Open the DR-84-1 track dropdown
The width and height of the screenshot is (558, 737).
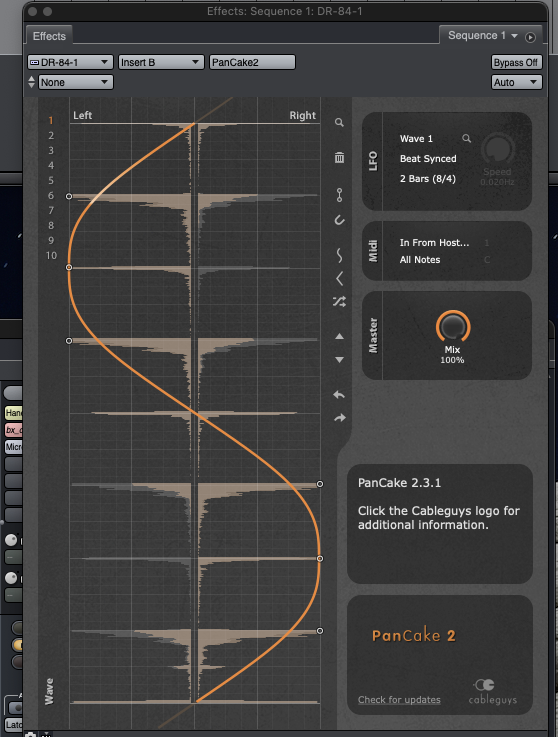[70, 62]
